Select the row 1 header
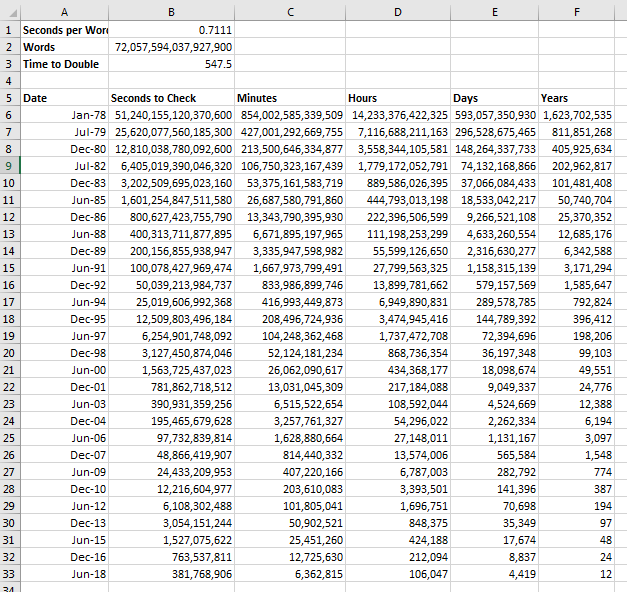 10,30
